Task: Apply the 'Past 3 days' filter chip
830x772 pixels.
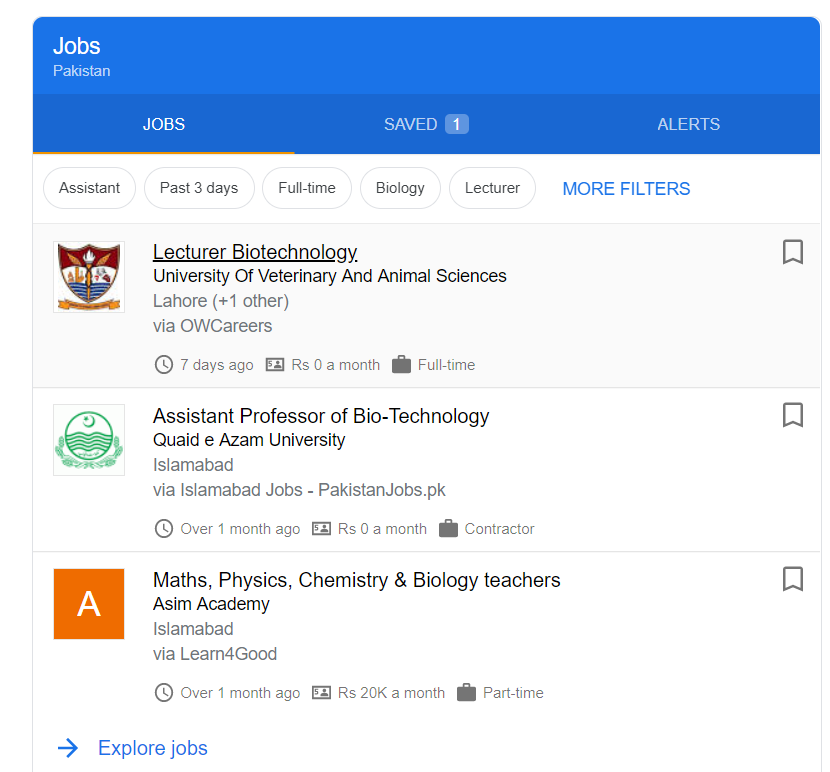Action: click(x=199, y=188)
